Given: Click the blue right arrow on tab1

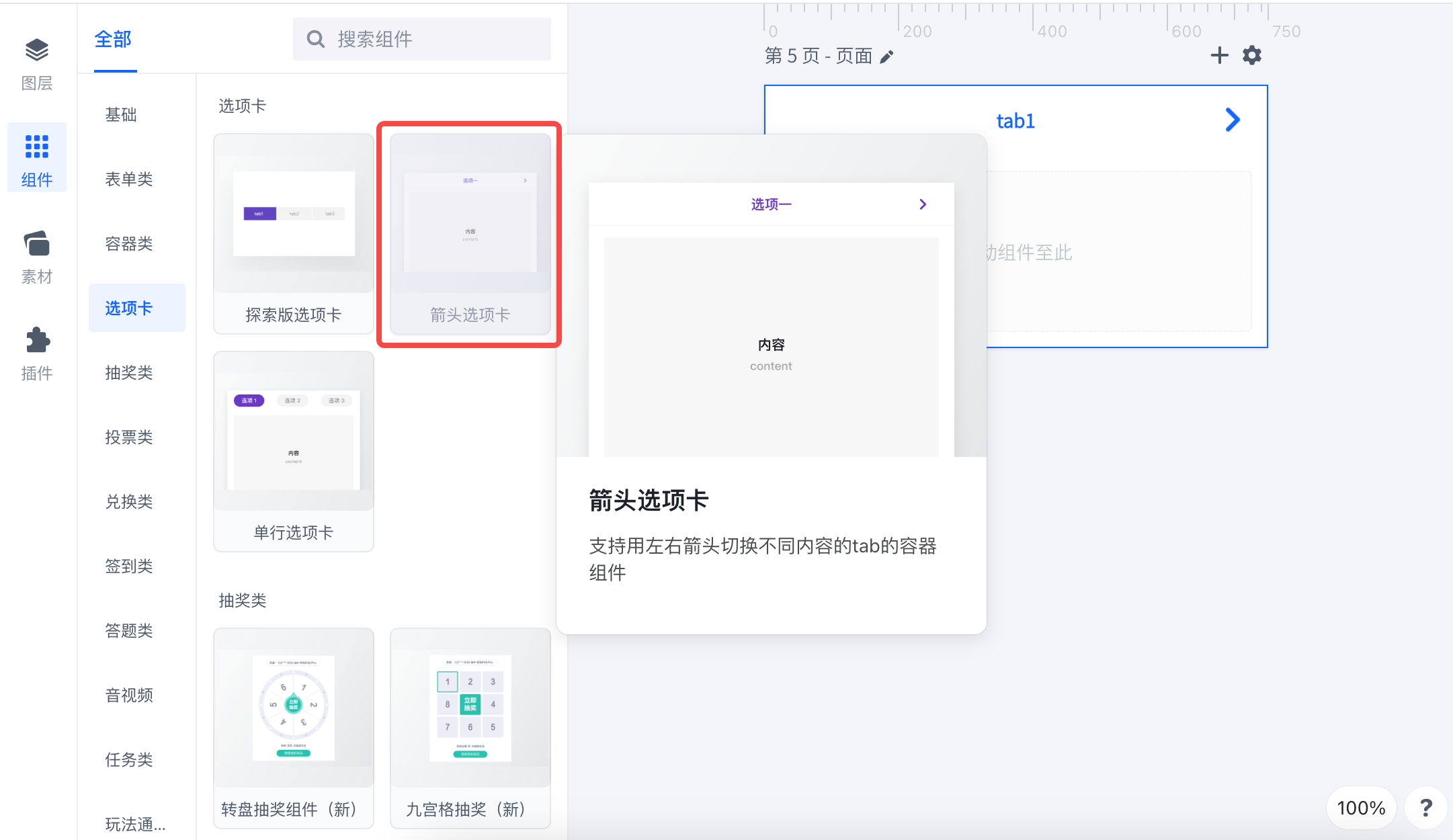Looking at the screenshot, I should click(x=1233, y=120).
